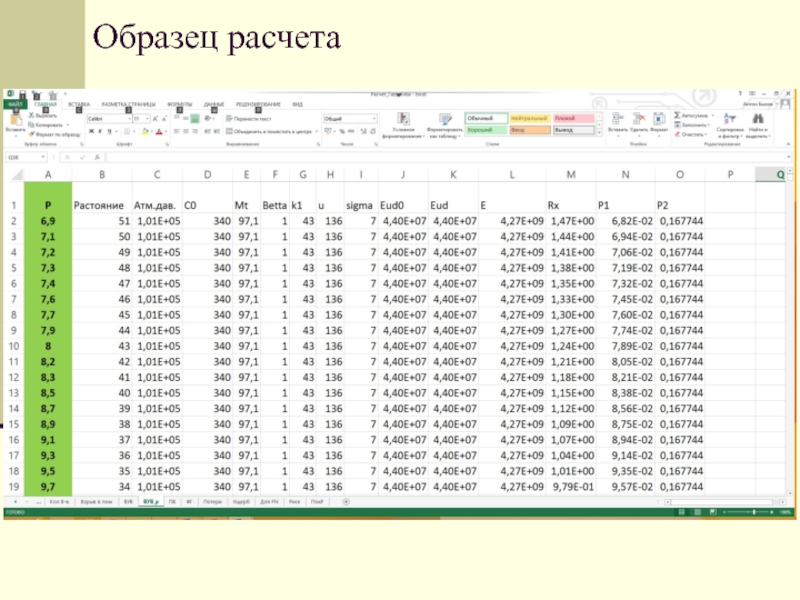Open the Clear (Очистить) dropdown
The image size is (800, 600).
pyautogui.click(x=691, y=135)
